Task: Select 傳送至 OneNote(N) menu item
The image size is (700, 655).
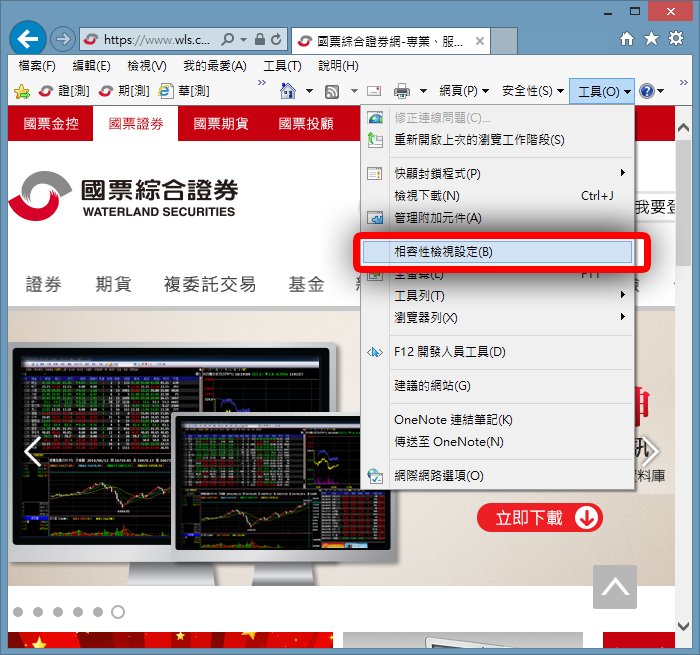Action: (497, 442)
